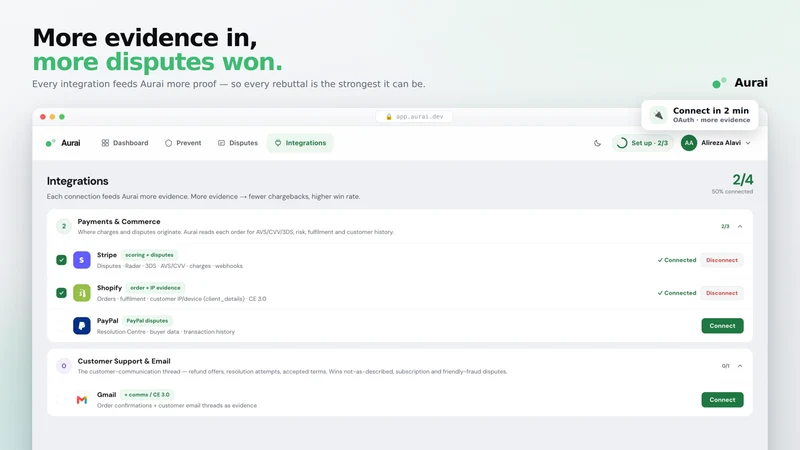
Task: Toggle dark mode moon icon
Action: click(597, 143)
